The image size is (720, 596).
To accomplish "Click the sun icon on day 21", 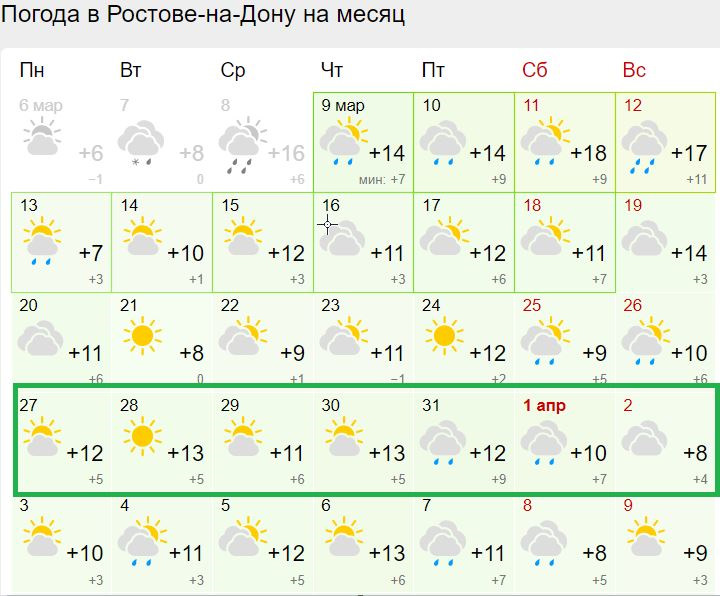I will 141,336.
